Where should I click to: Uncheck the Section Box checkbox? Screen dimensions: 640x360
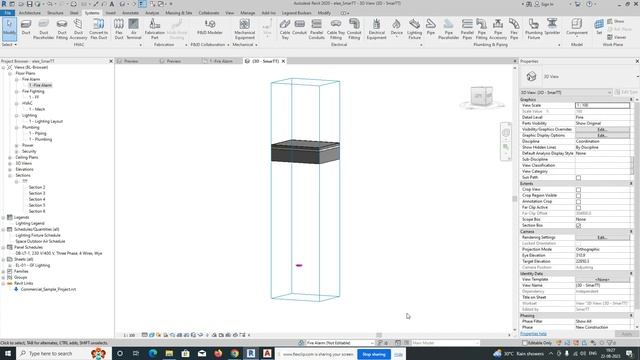(x=578, y=225)
